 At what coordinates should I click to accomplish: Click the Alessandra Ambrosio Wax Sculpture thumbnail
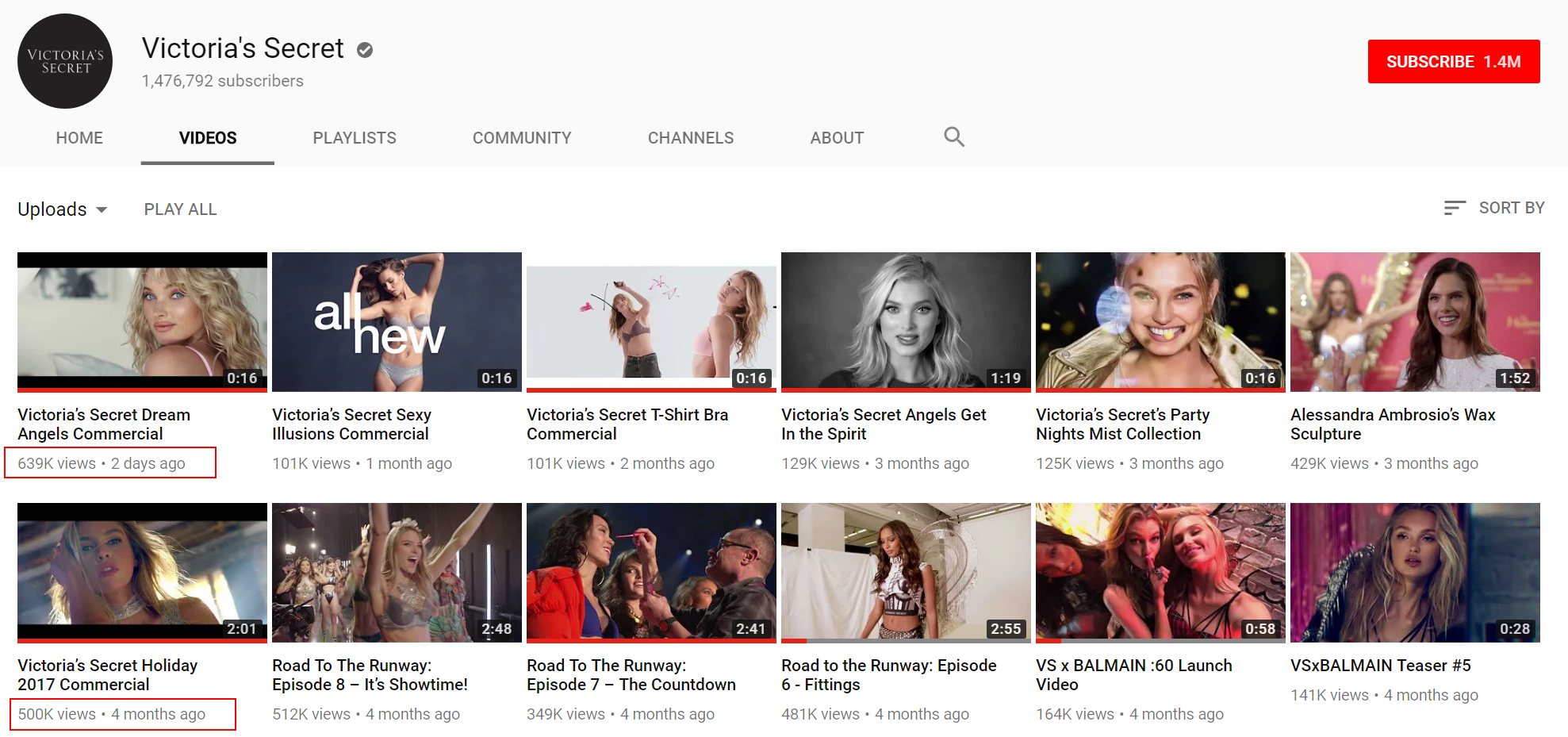click(1415, 322)
